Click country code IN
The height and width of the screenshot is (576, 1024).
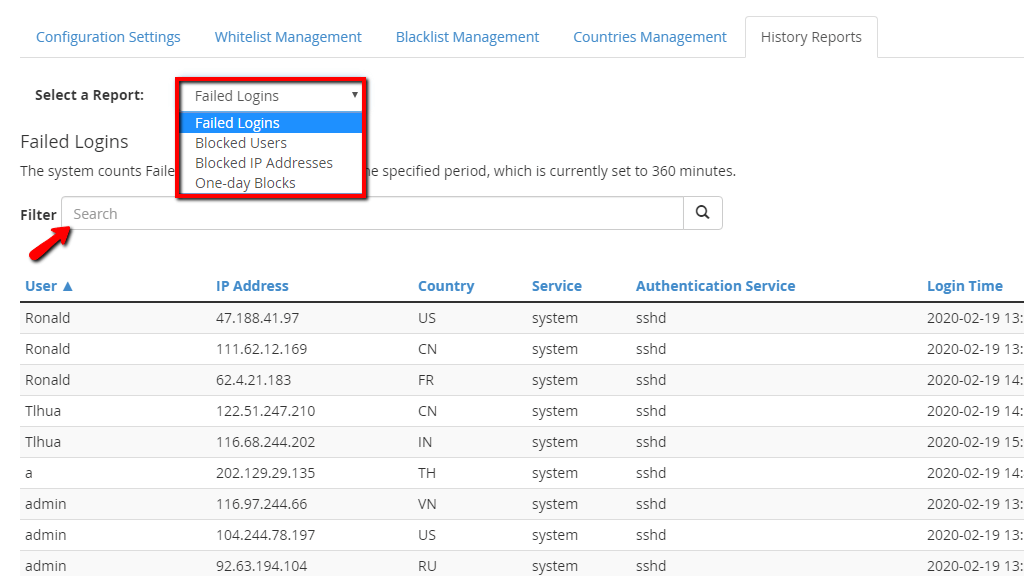click(425, 442)
